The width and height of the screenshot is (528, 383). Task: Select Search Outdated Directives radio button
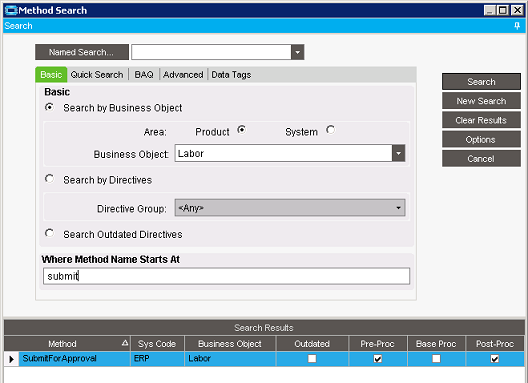(x=50, y=233)
